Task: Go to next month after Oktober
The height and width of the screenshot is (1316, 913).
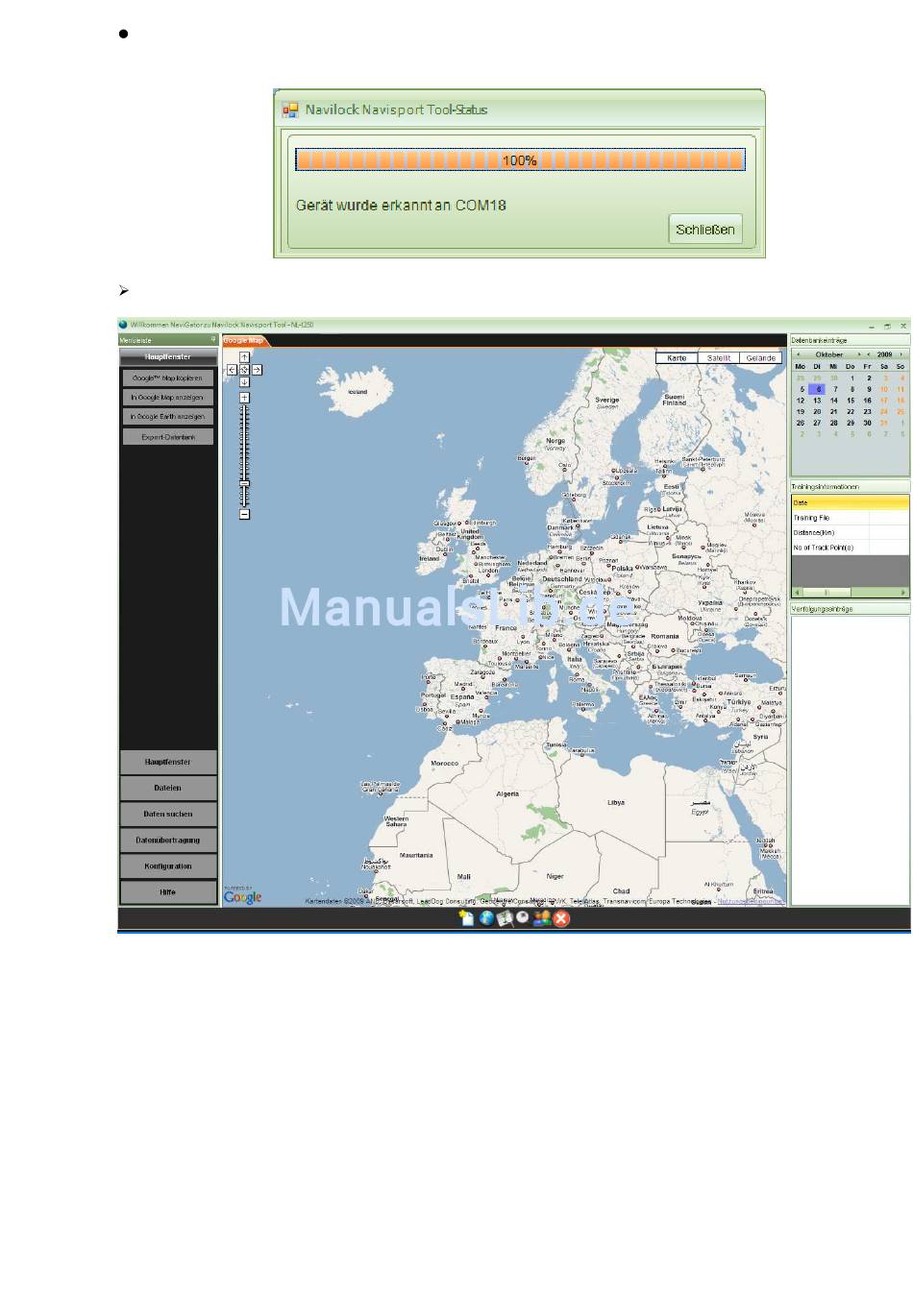Action: point(859,354)
